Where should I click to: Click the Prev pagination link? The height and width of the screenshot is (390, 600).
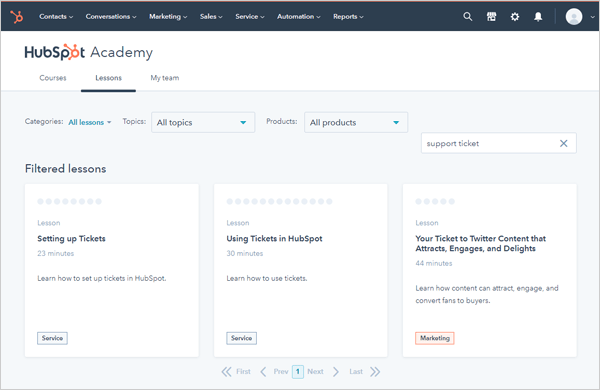click(280, 372)
